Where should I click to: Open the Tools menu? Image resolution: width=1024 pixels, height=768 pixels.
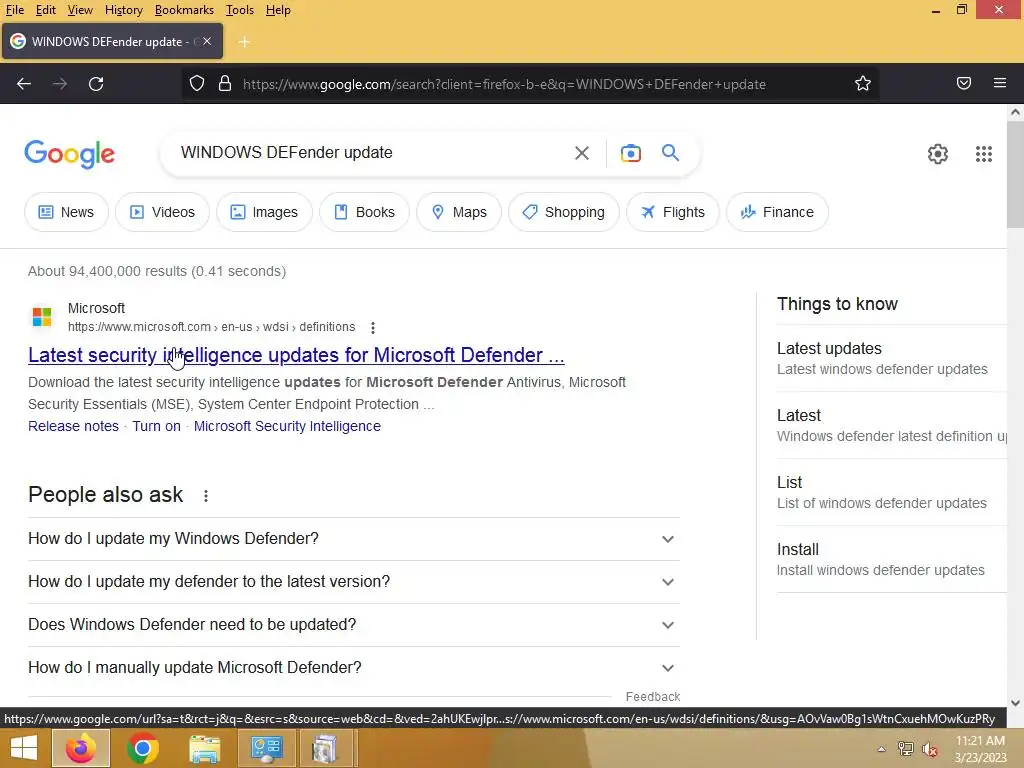click(240, 10)
